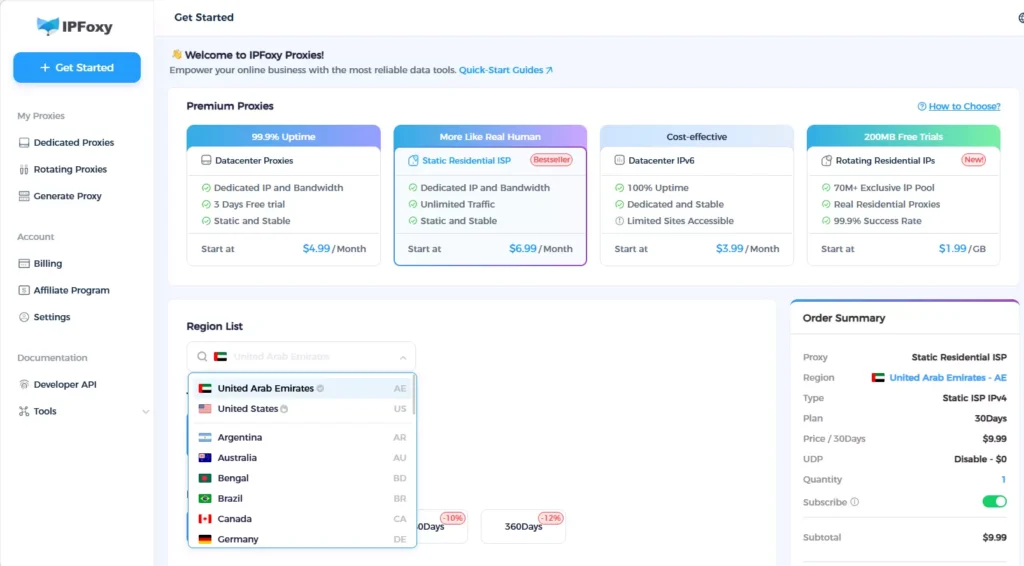Select the Static Residential ISP card
The width and height of the screenshot is (1024, 566).
pos(490,195)
